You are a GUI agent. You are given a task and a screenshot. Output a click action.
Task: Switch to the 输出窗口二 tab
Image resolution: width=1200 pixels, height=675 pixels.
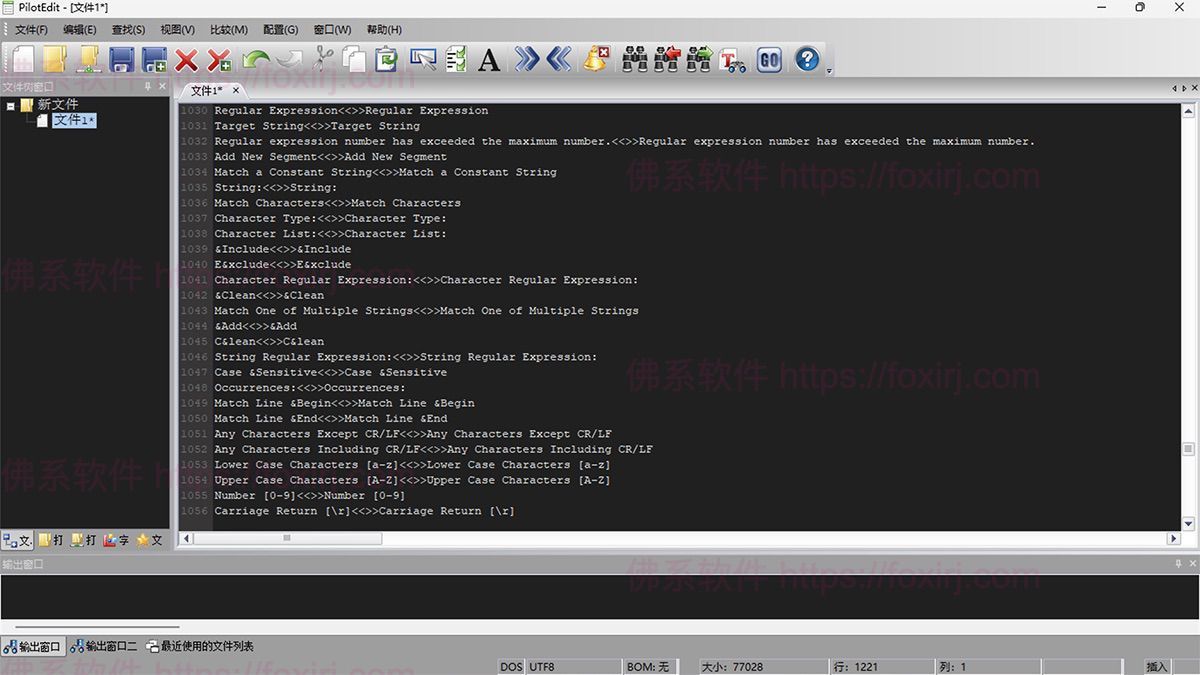(x=104, y=647)
